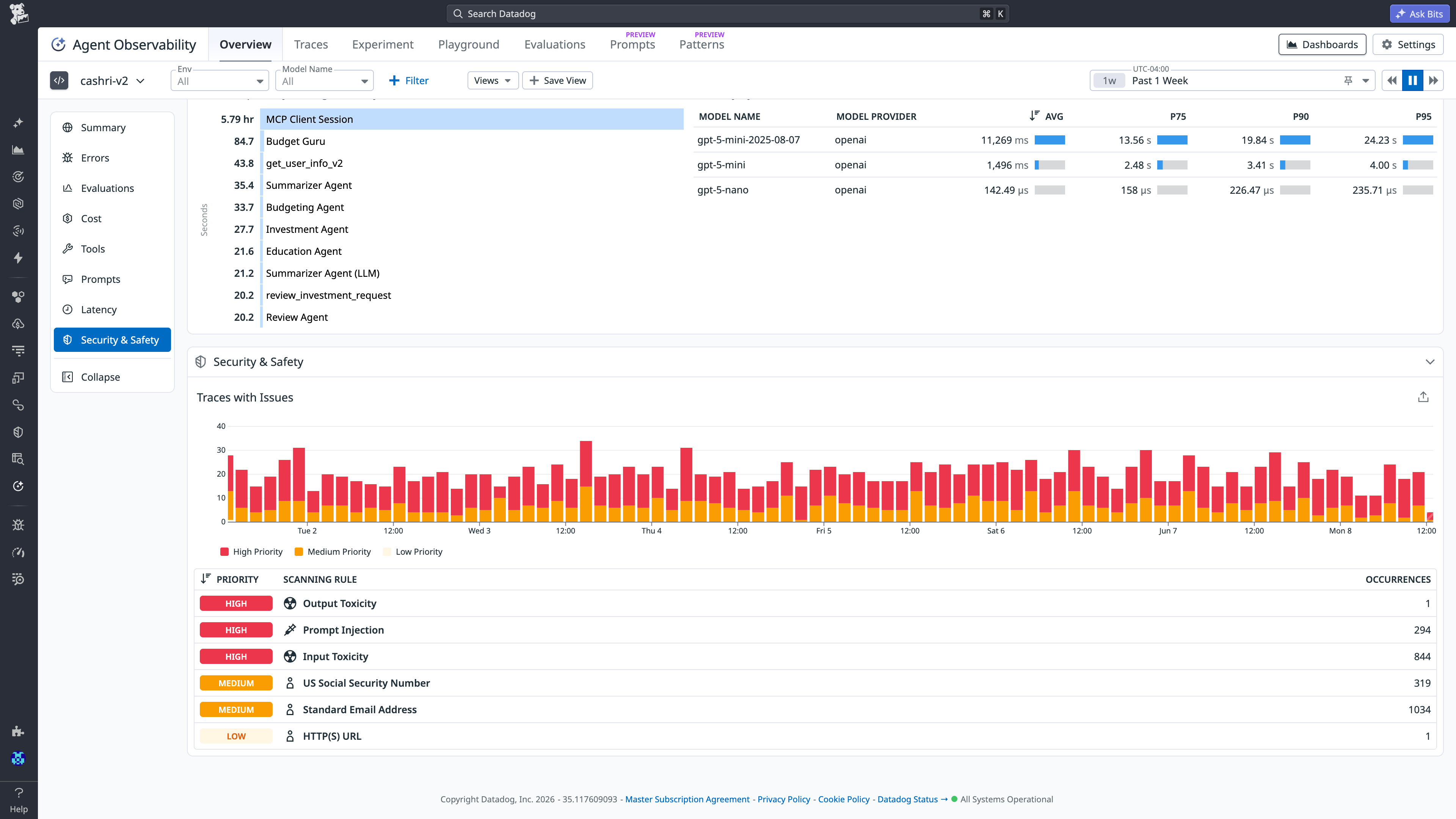Viewport: 1456px width, 819px height.
Task: Open the Master Subscription Agreement link
Action: (x=687, y=799)
